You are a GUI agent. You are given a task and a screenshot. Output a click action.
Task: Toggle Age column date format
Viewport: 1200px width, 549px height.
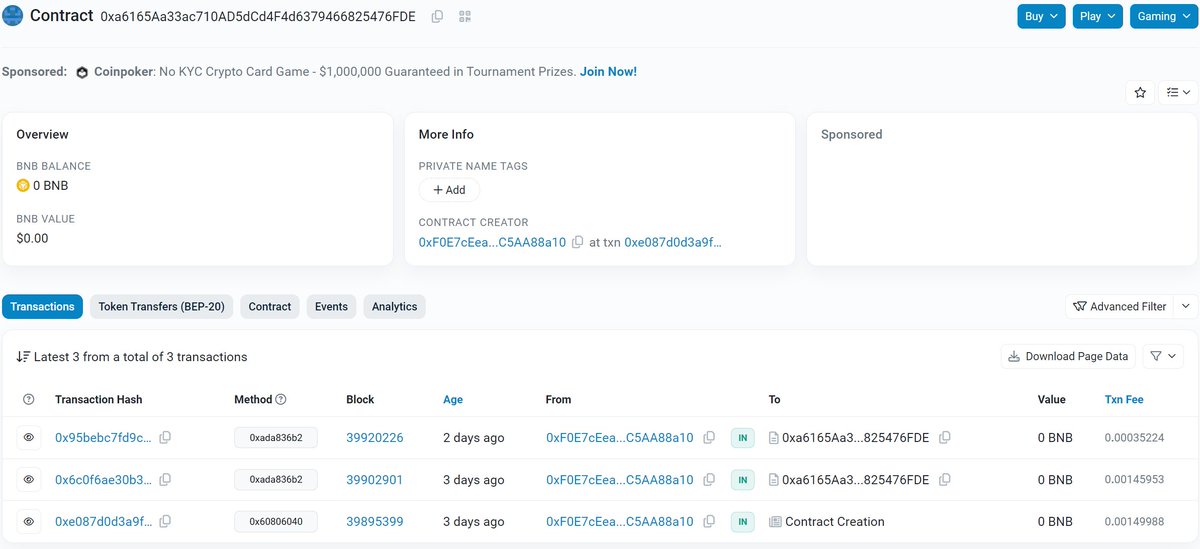pos(453,399)
